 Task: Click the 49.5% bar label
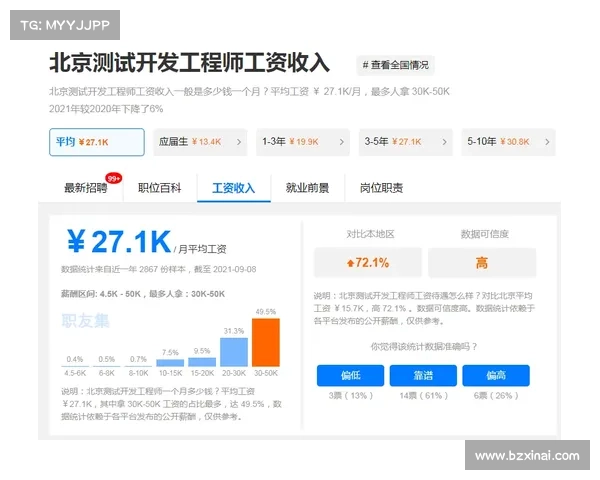(266, 312)
